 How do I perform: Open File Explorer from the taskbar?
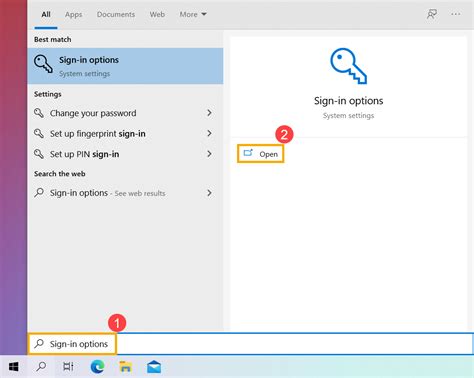coord(125,367)
